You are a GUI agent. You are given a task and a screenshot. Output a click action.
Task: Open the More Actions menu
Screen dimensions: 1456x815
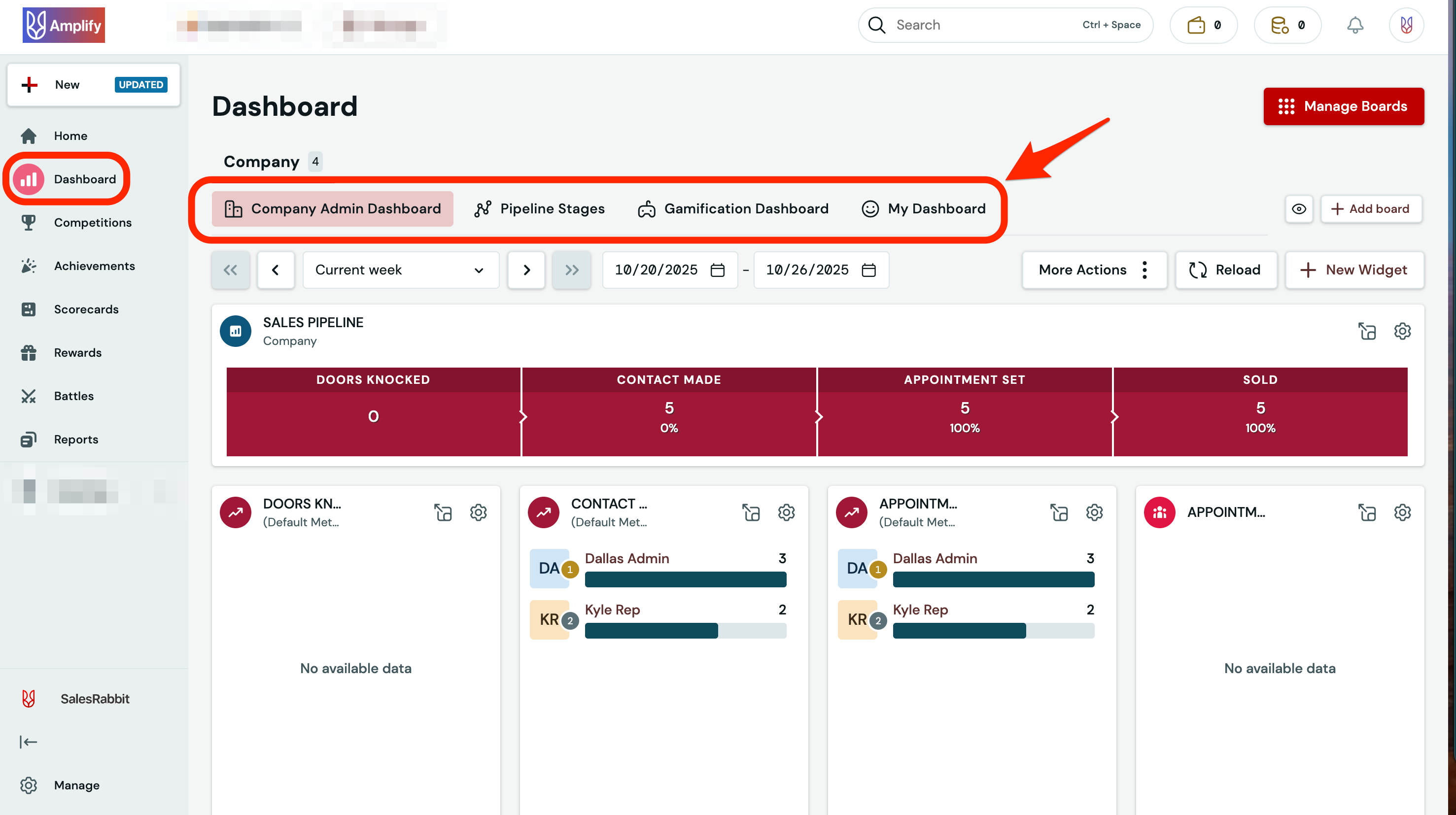pyautogui.click(x=1094, y=270)
